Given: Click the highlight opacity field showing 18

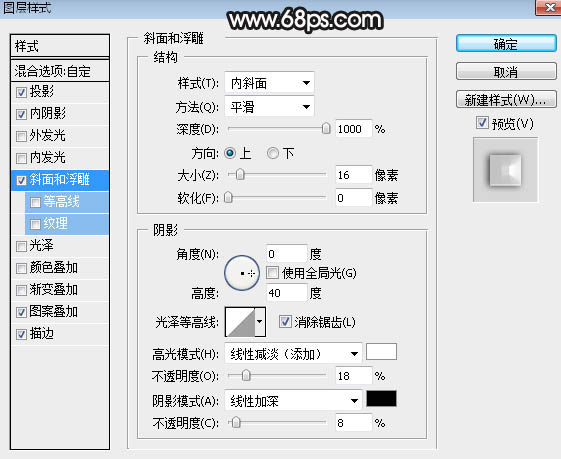Looking at the screenshot, I should pyautogui.click(x=353, y=376).
